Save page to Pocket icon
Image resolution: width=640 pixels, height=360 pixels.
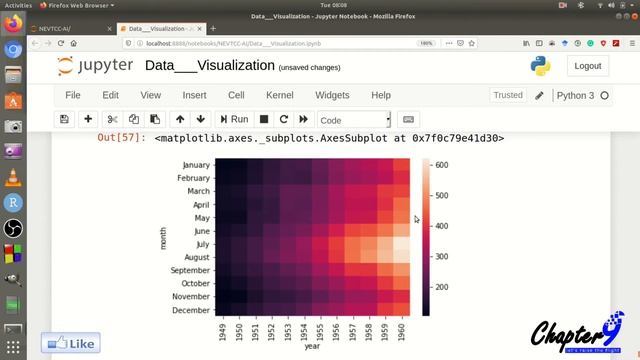pos(460,43)
